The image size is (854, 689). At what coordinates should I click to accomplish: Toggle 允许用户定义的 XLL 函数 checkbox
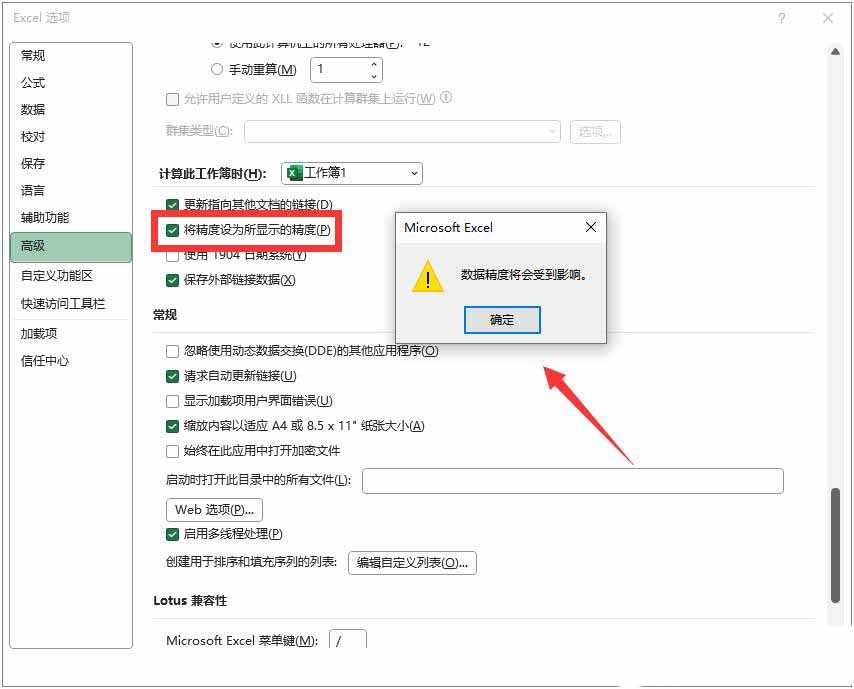tap(172, 99)
